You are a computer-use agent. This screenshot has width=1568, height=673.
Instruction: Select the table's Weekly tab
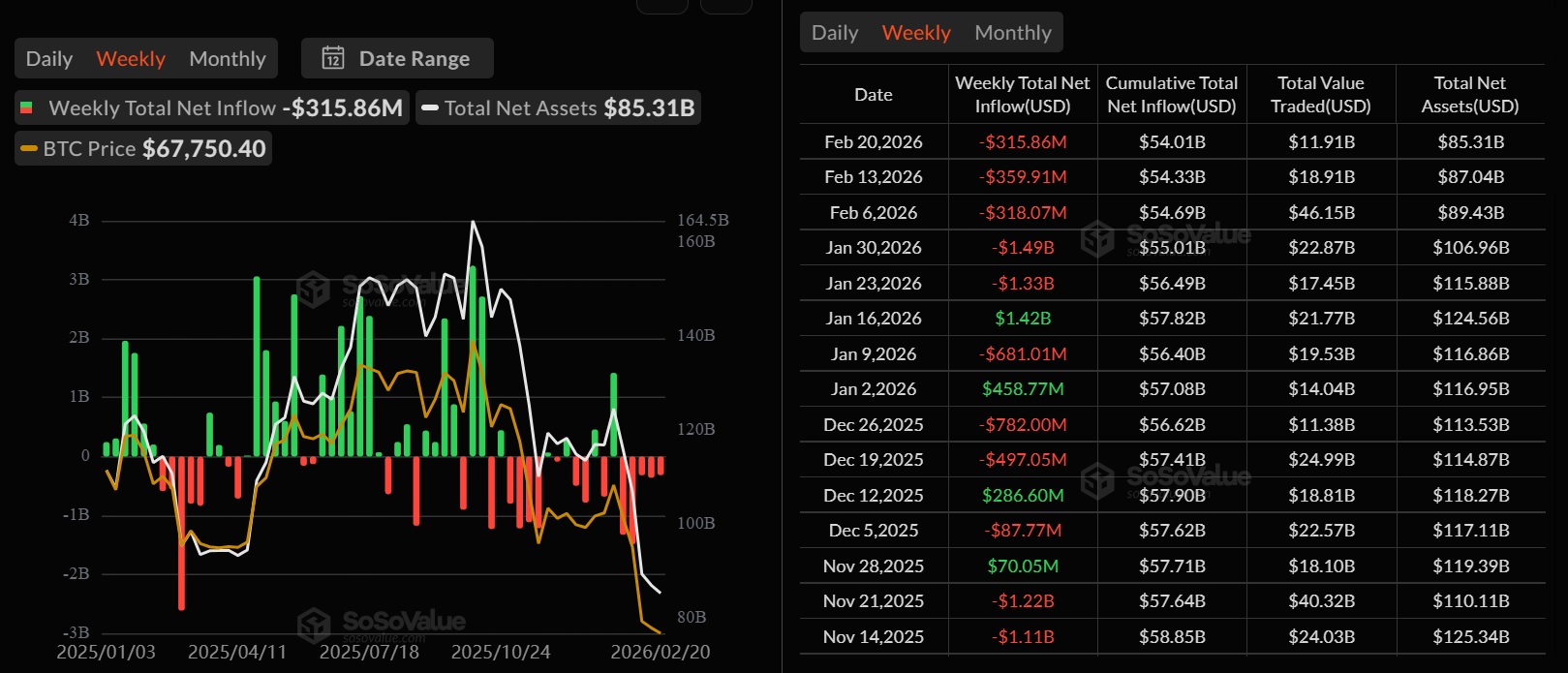[916, 33]
